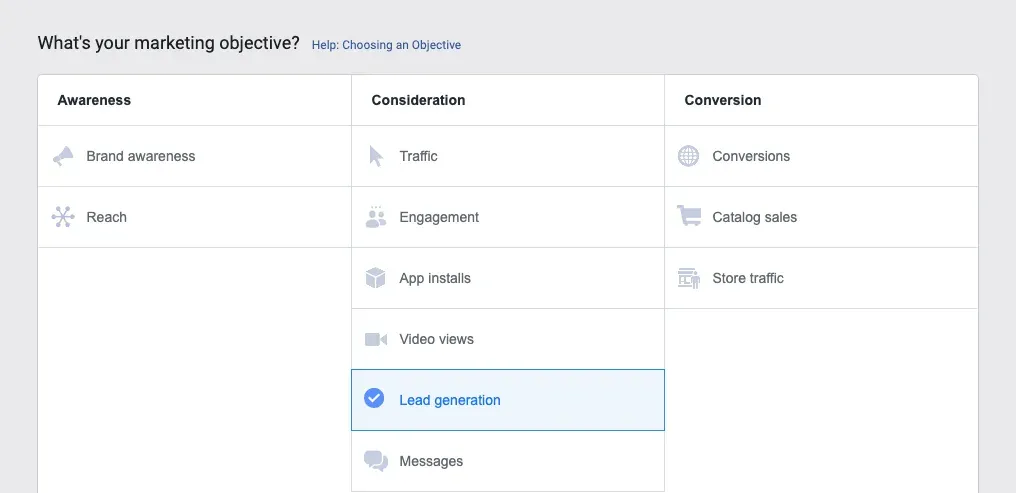Choose the Engagement objective label
Viewport: 1016px width, 493px height.
tap(439, 217)
